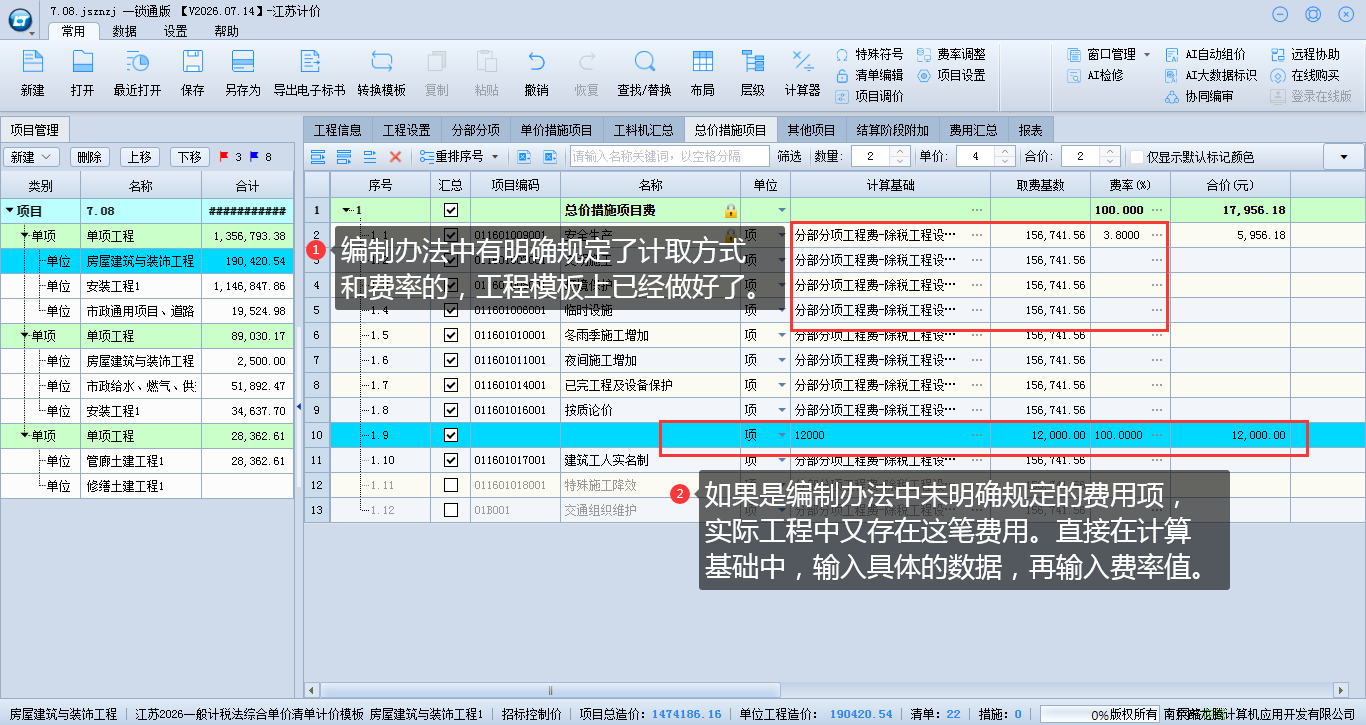Image resolution: width=1366 pixels, height=725 pixels.
Task: Click the 新建 new file icon
Action: pyautogui.click(x=33, y=61)
